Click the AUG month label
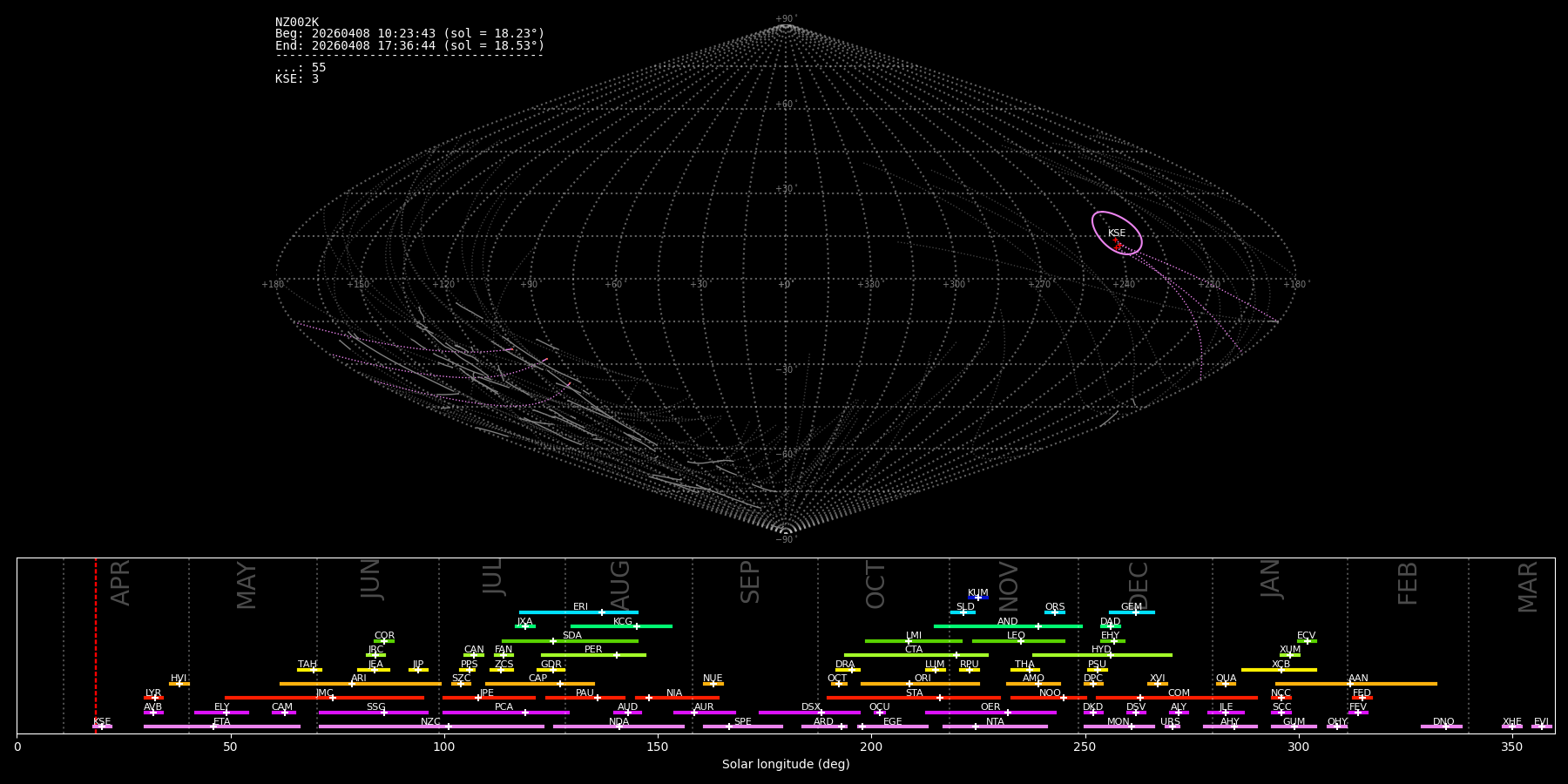This screenshot has height=784, width=1568. (x=620, y=584)
